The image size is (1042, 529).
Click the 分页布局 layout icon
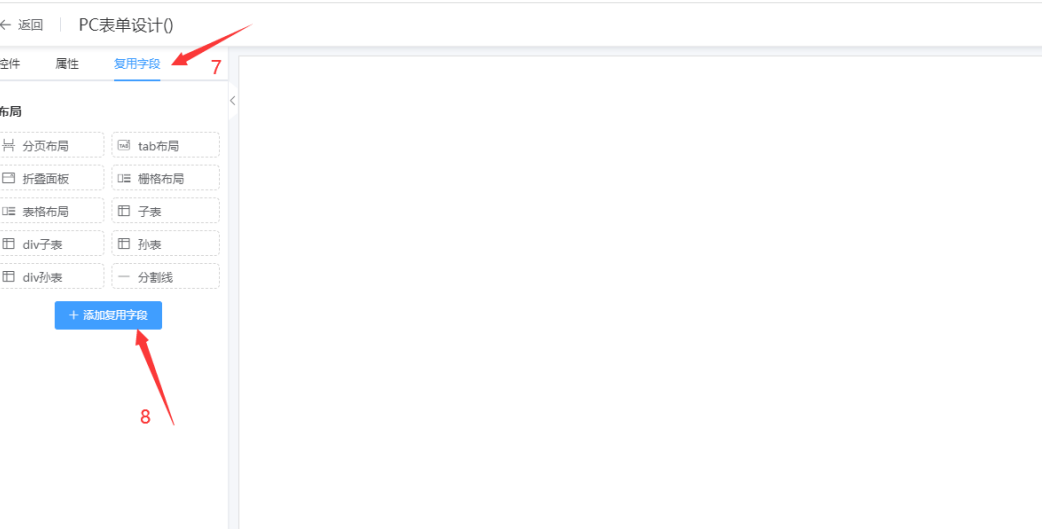click(8, 146)
